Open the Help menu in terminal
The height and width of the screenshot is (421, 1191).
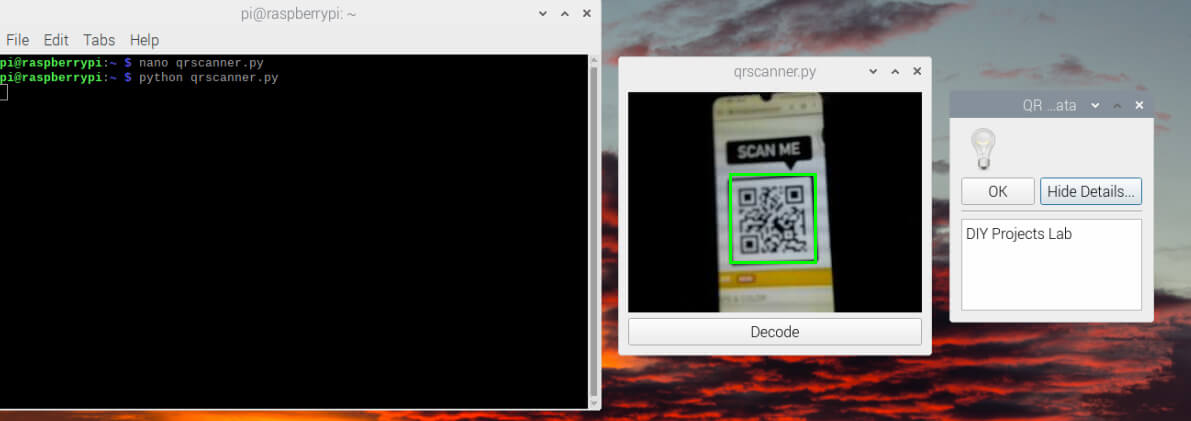coord(144,40)
